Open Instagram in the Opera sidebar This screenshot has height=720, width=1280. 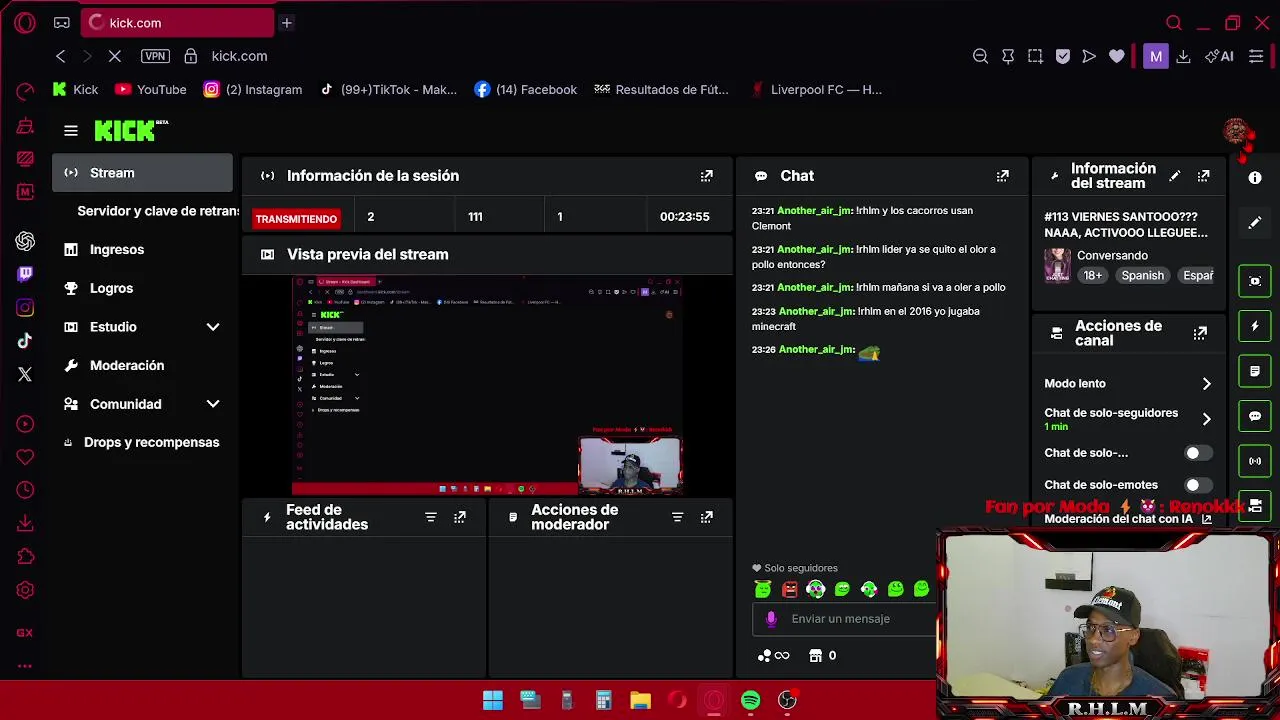(x=25, y=308)
